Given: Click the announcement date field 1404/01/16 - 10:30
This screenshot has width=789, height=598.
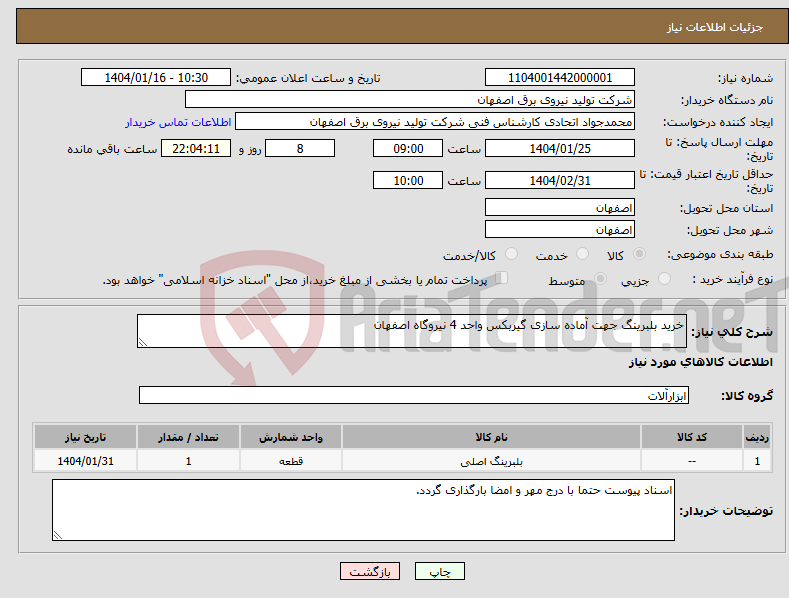Looking at the screenshot, I should (156, 78).
